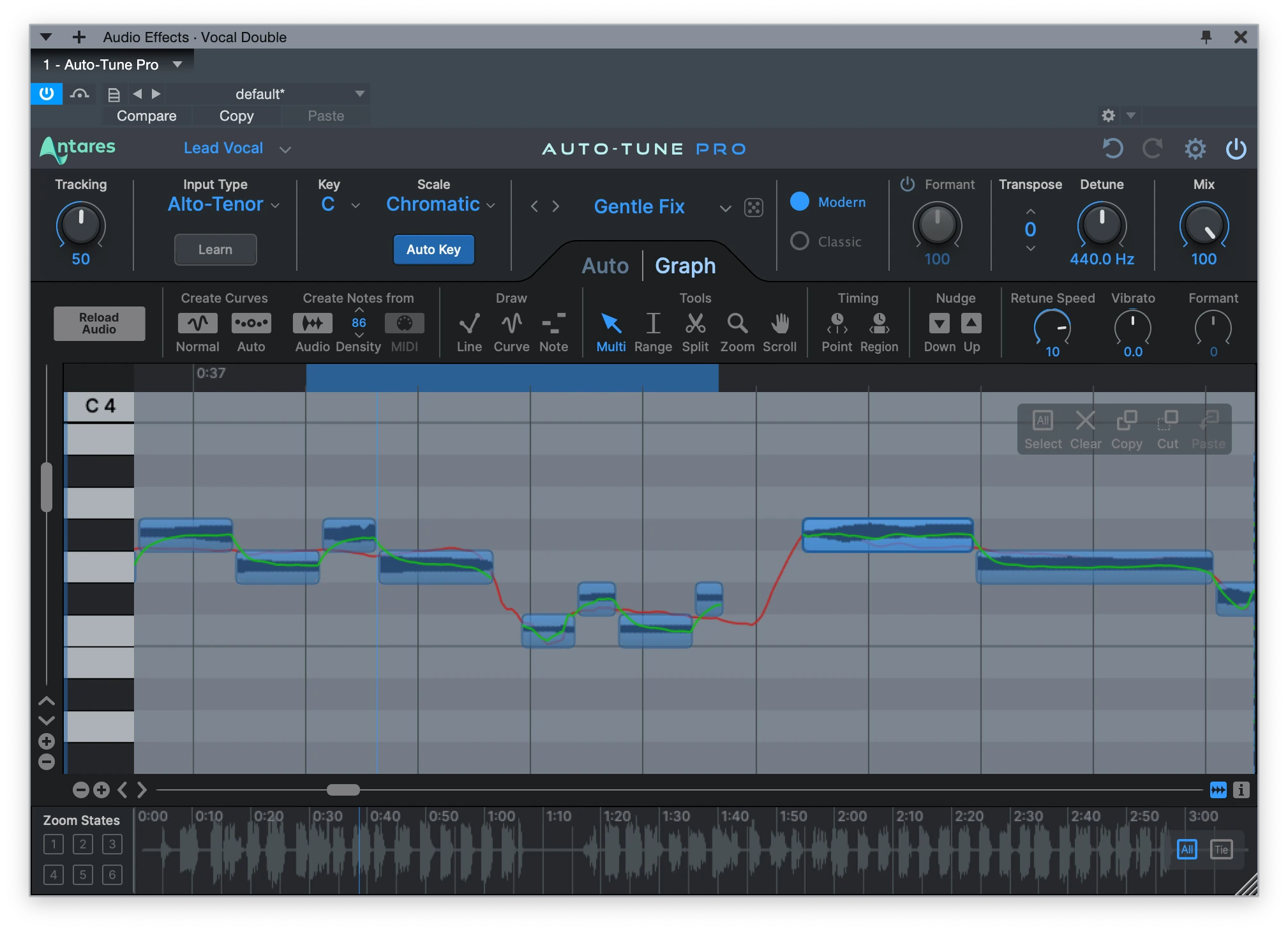Image resolution: width=1288 pixels, height=931 pixels.
Task: Toggle the Formant power button
Action: [907, 185]
